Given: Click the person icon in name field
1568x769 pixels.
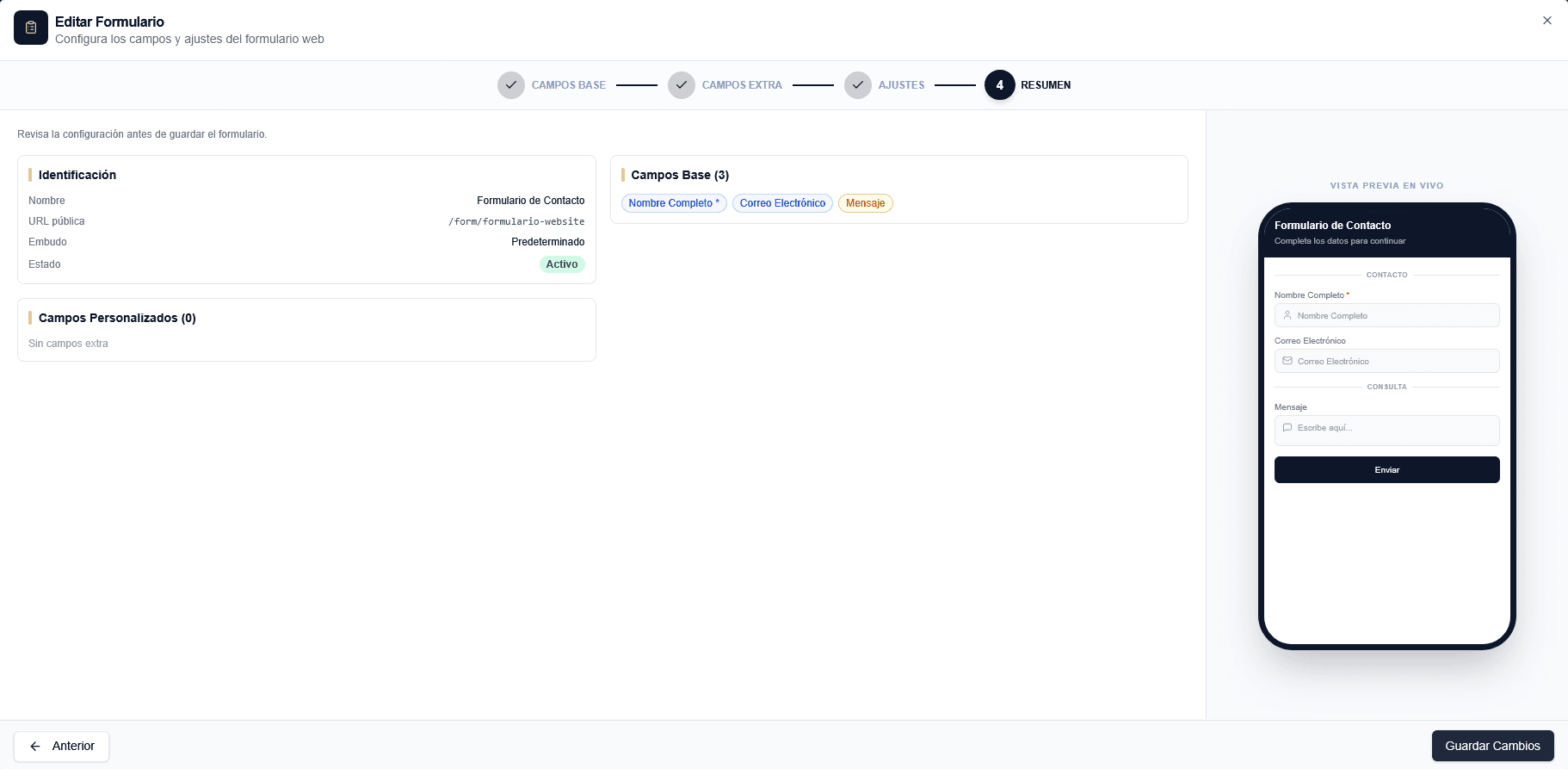Looking at the screenshot, I should [x=1287, y=315].
